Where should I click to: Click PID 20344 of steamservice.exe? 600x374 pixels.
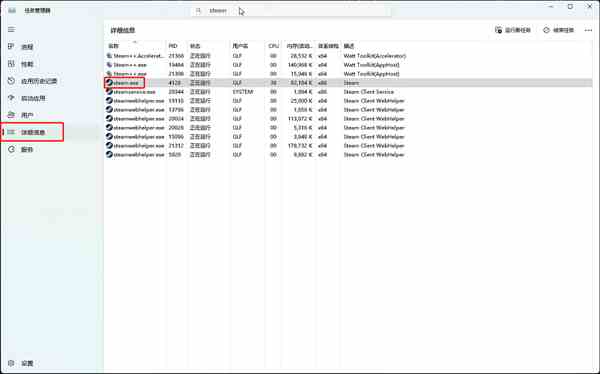[x=176, y=92]
